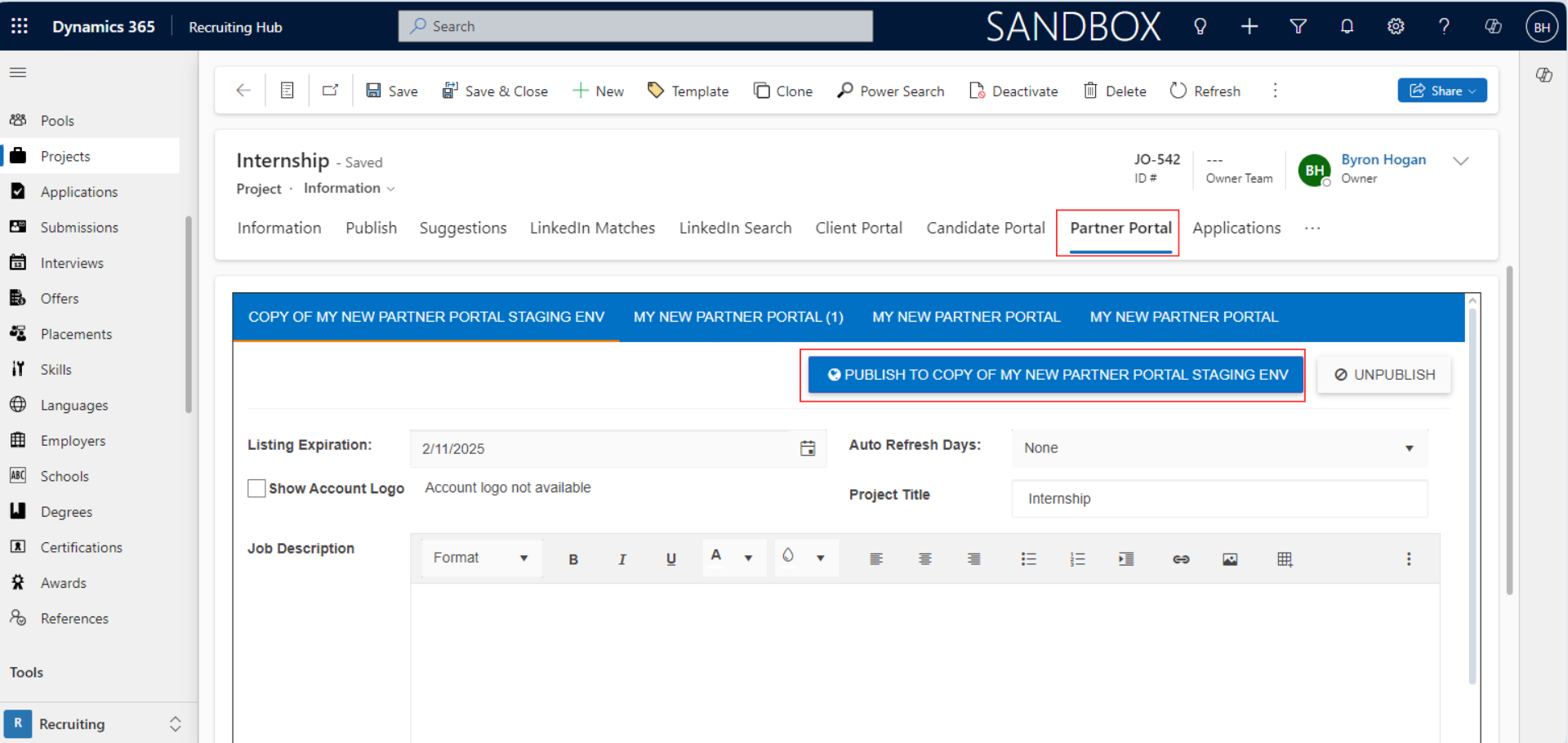This screenshot has width=1568, height=743.
Task: Open side pane Copilot icon at right edge
Action: (x=1543, y=75)
